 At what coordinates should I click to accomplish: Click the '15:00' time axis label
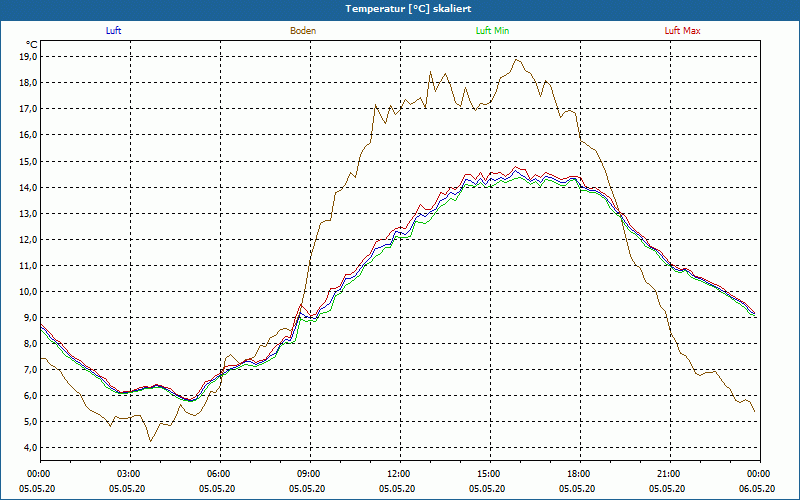pos(487,474)
